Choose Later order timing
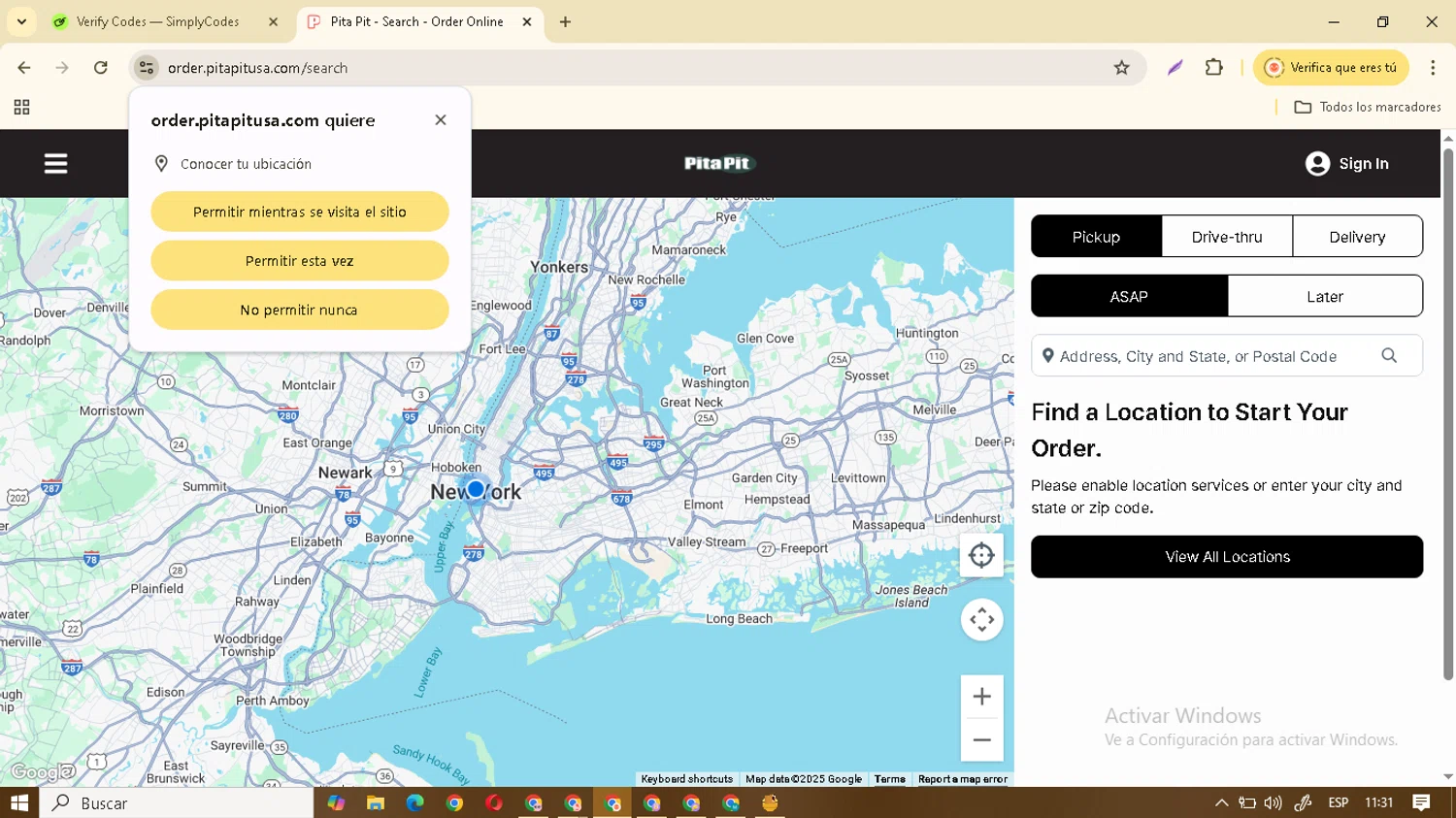The image size is (1456, 818). pyautogui.click(x=1325, y=296)
